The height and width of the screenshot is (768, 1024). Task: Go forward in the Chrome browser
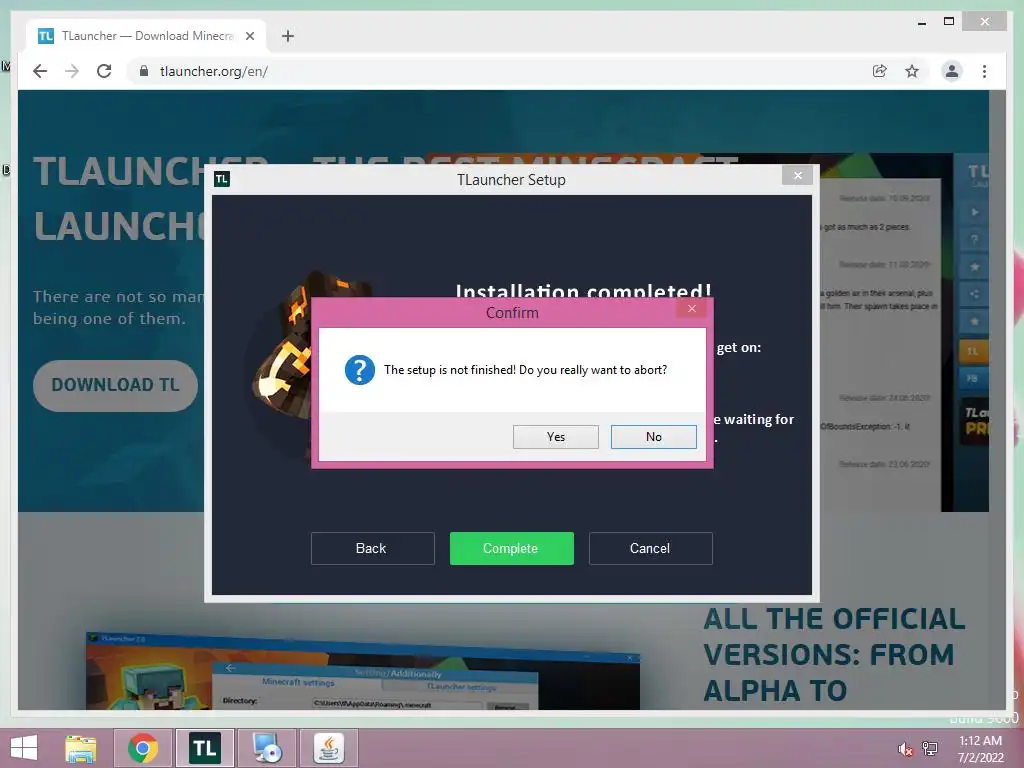[x=72, y=71]
